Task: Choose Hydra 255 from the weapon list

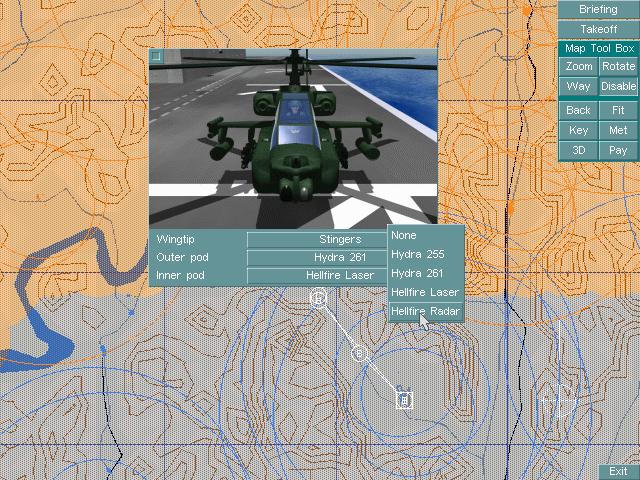Action: 426,254
